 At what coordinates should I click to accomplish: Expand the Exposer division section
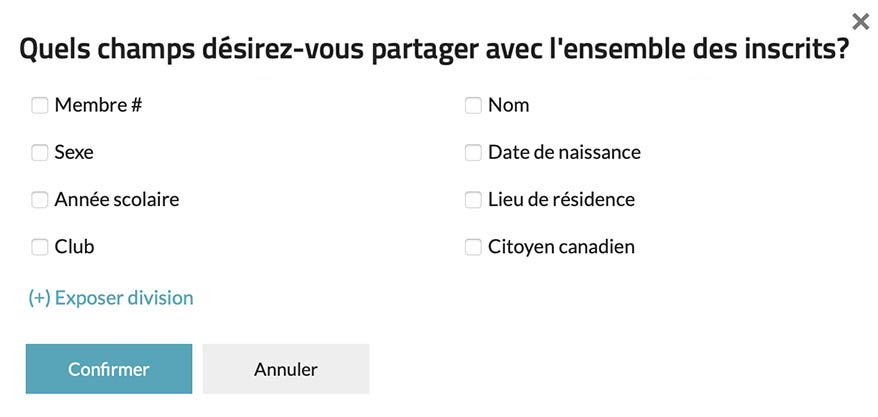[111, 298]
